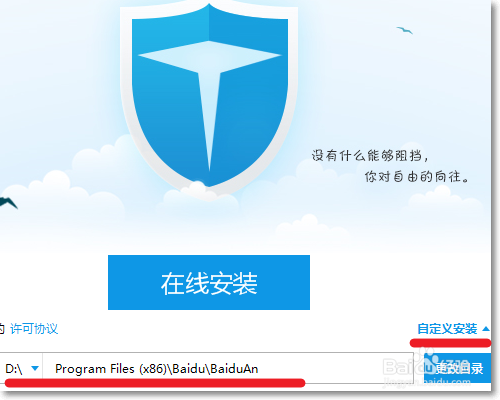Click the 更改目录 change directory button
The image size is (500, 400).
click(x=457, y=368)
